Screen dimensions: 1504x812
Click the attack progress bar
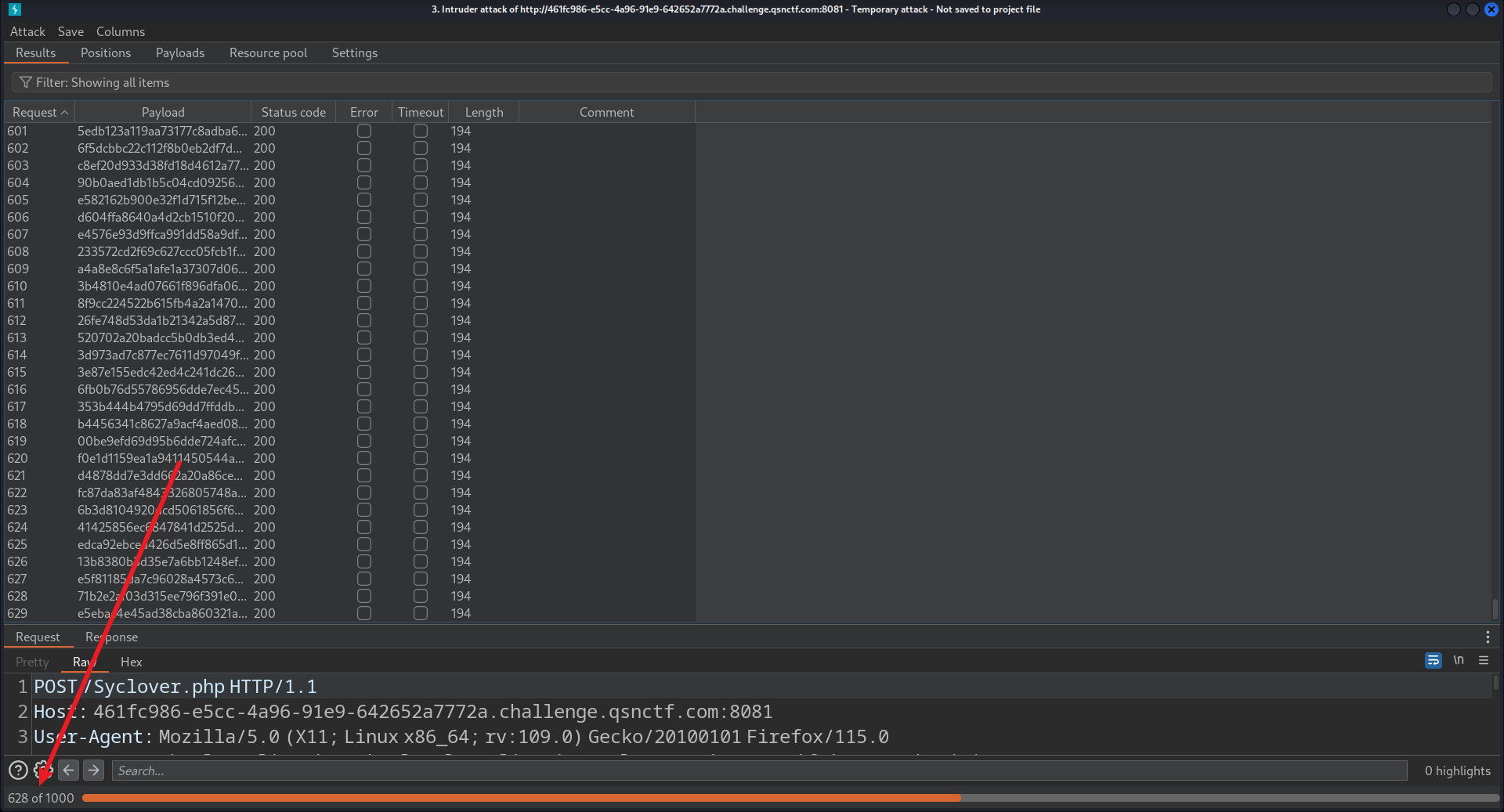coord(790,798)
